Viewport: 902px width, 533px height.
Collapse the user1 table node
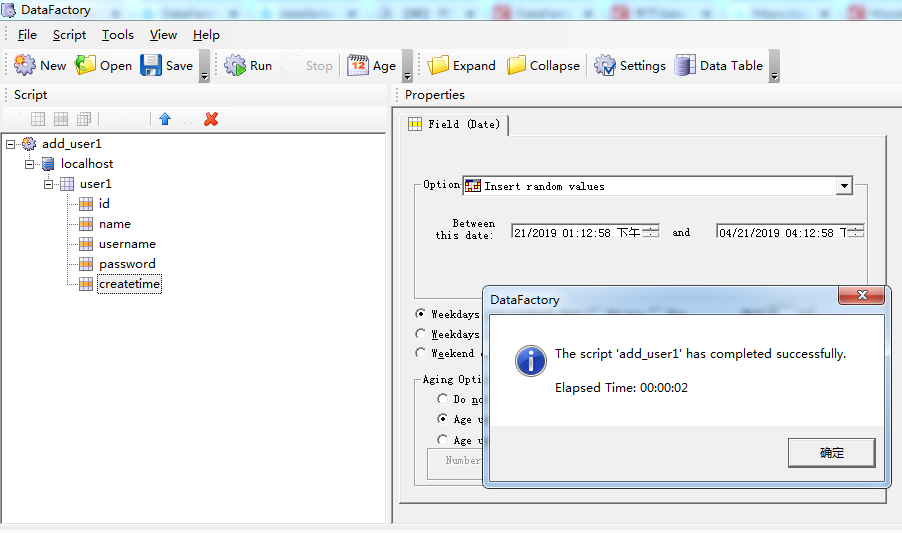point(48,184)
